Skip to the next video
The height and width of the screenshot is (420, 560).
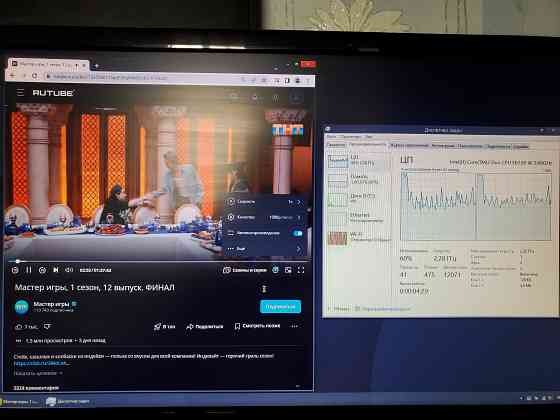point(56,270)
